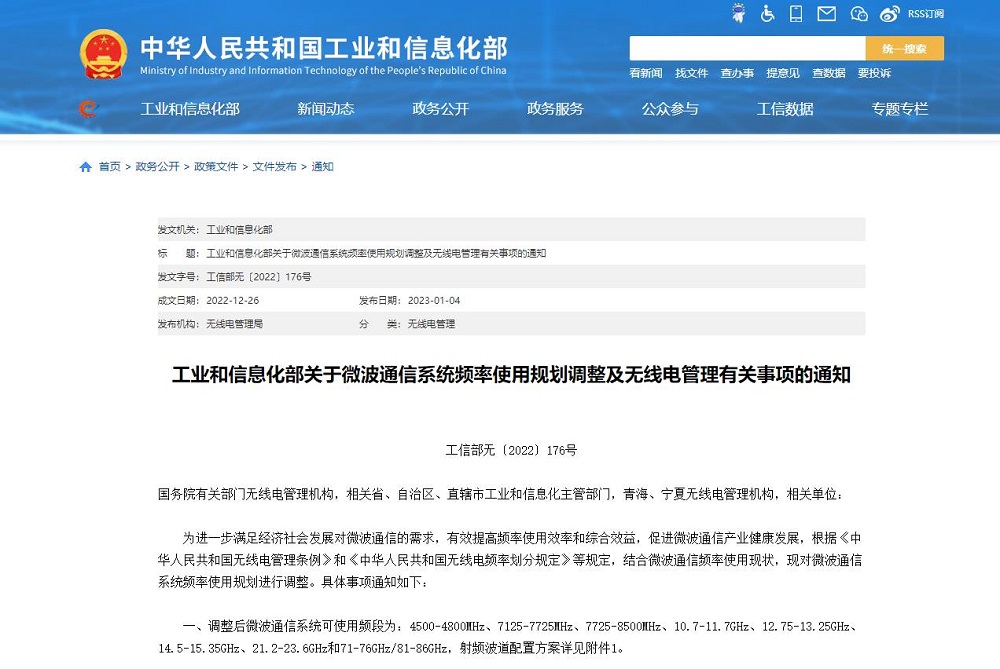Open the WeChat icon in header
1000x669 pixels.
pyautogui.click(x=858, y=14)
